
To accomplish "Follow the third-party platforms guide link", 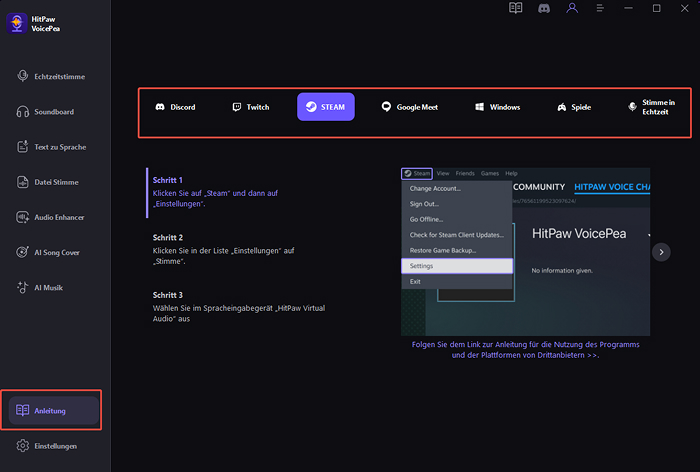I will pyautogui.click(x=525, y=350).
